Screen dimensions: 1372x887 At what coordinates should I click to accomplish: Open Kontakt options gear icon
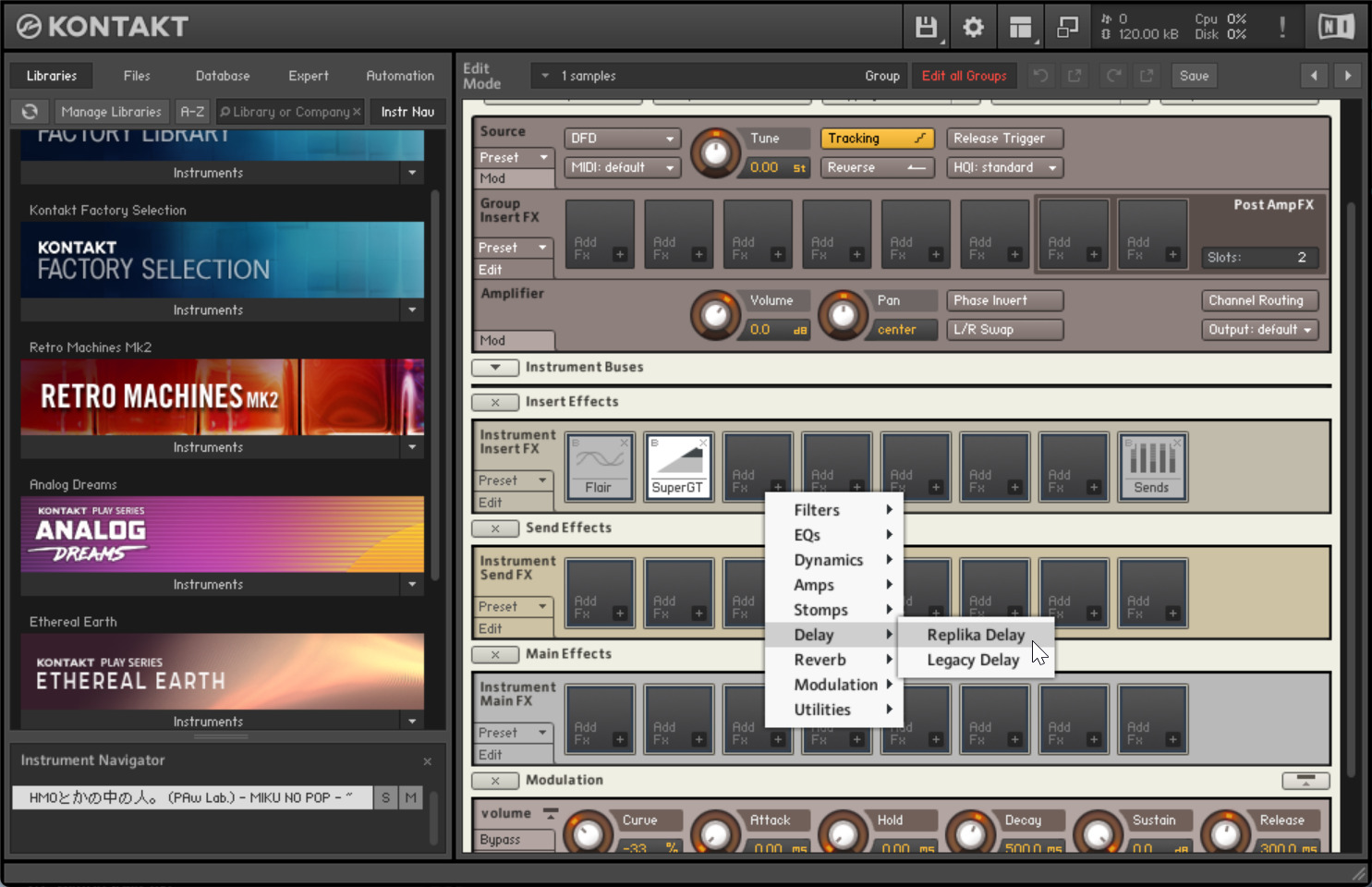973,28
